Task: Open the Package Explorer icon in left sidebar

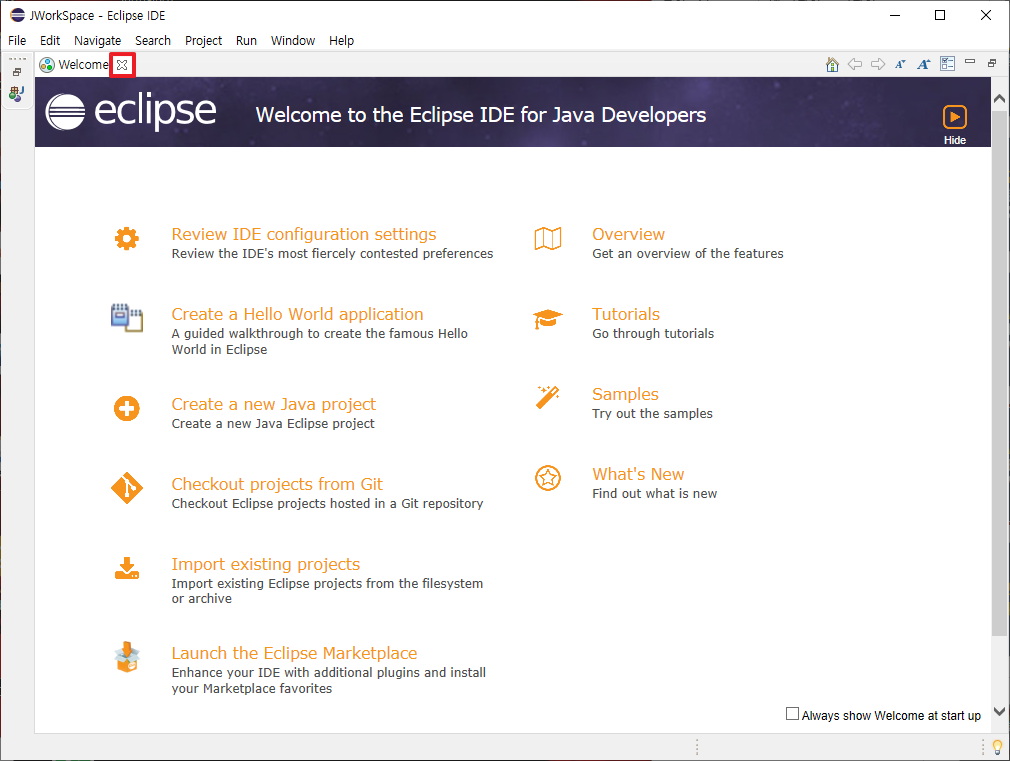Action: coord(16,93)
